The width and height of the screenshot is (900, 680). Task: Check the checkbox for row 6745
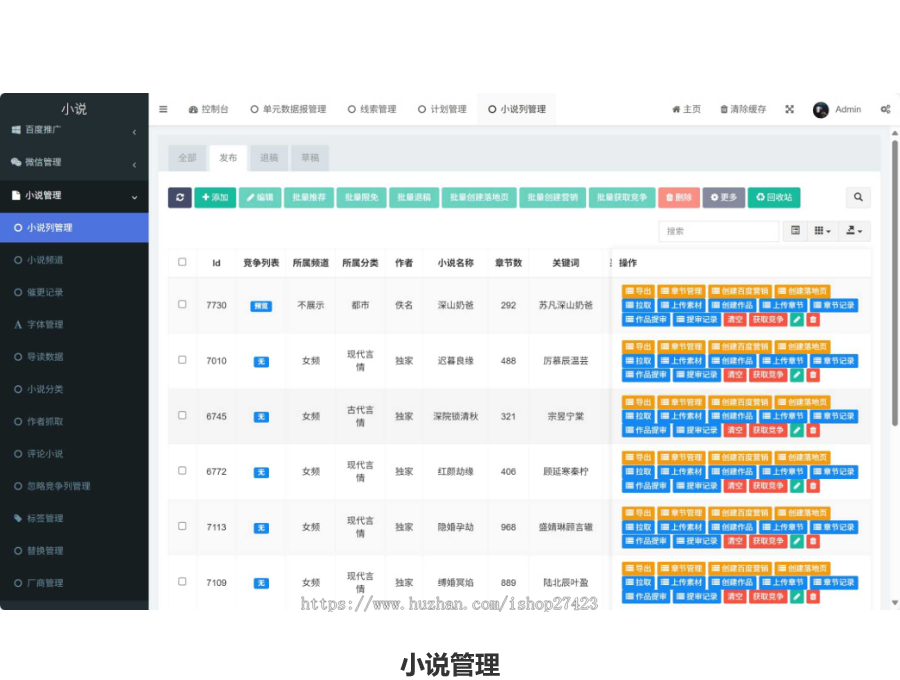(x=182, y=415)
